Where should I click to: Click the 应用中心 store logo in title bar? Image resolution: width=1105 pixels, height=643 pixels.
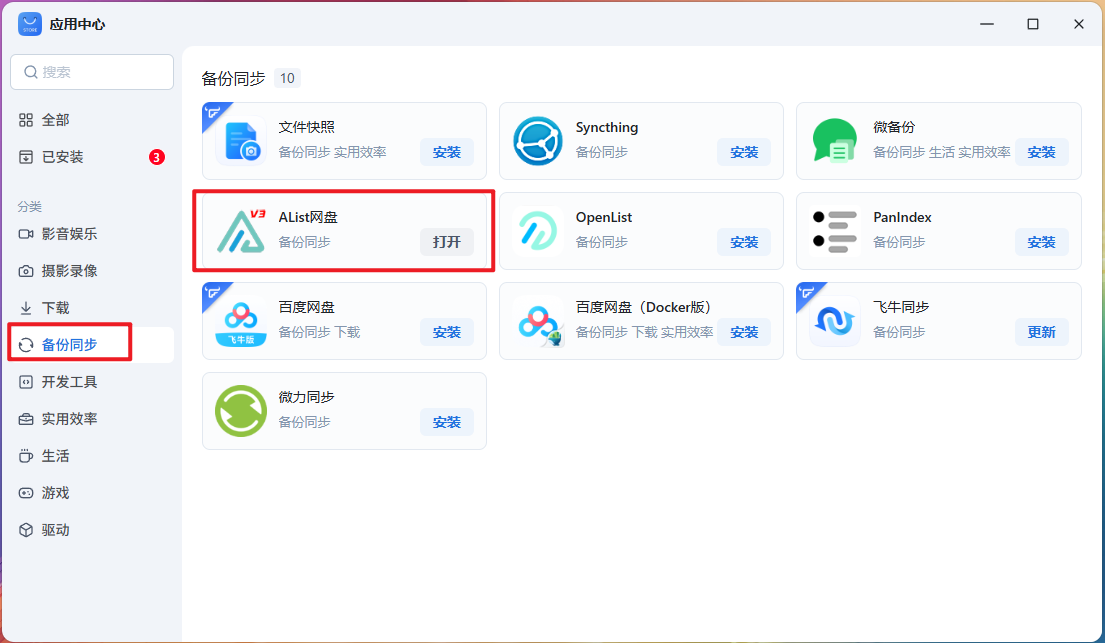[x=30, y=24]
